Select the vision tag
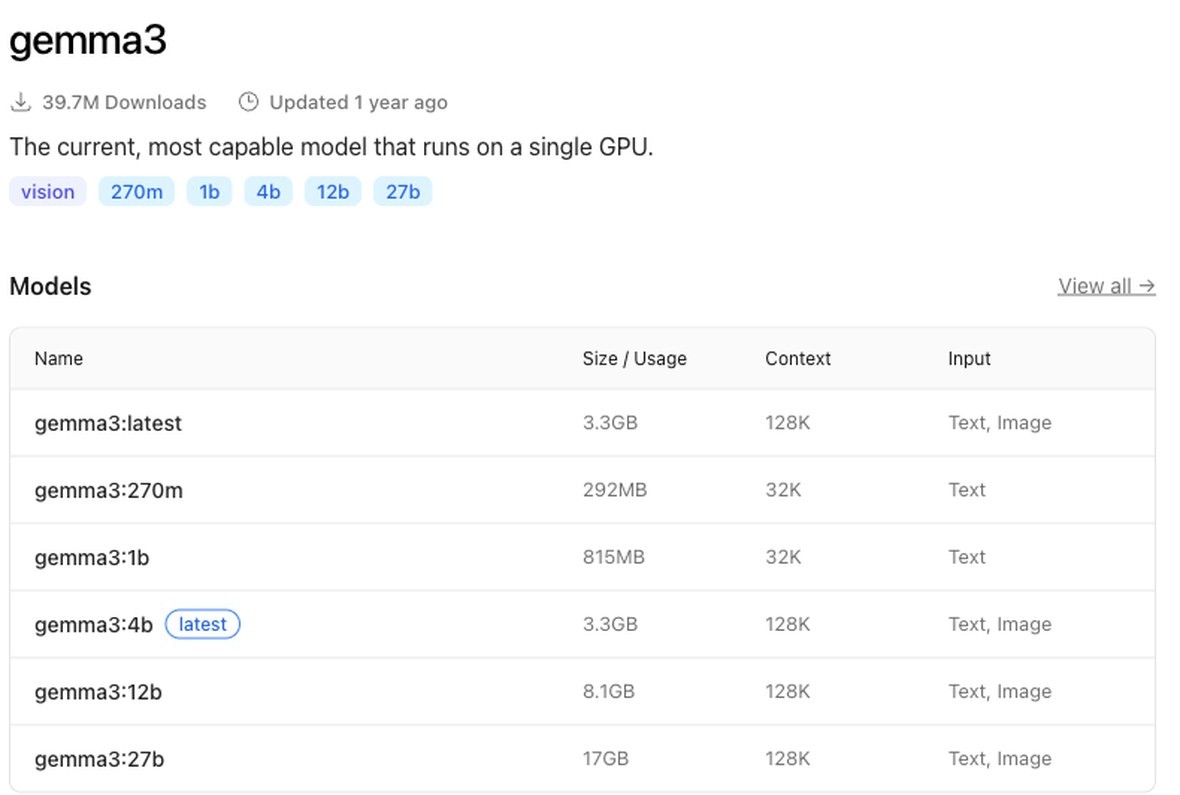The height and width of the screenshot is (795, 1180). click(47, 191)
